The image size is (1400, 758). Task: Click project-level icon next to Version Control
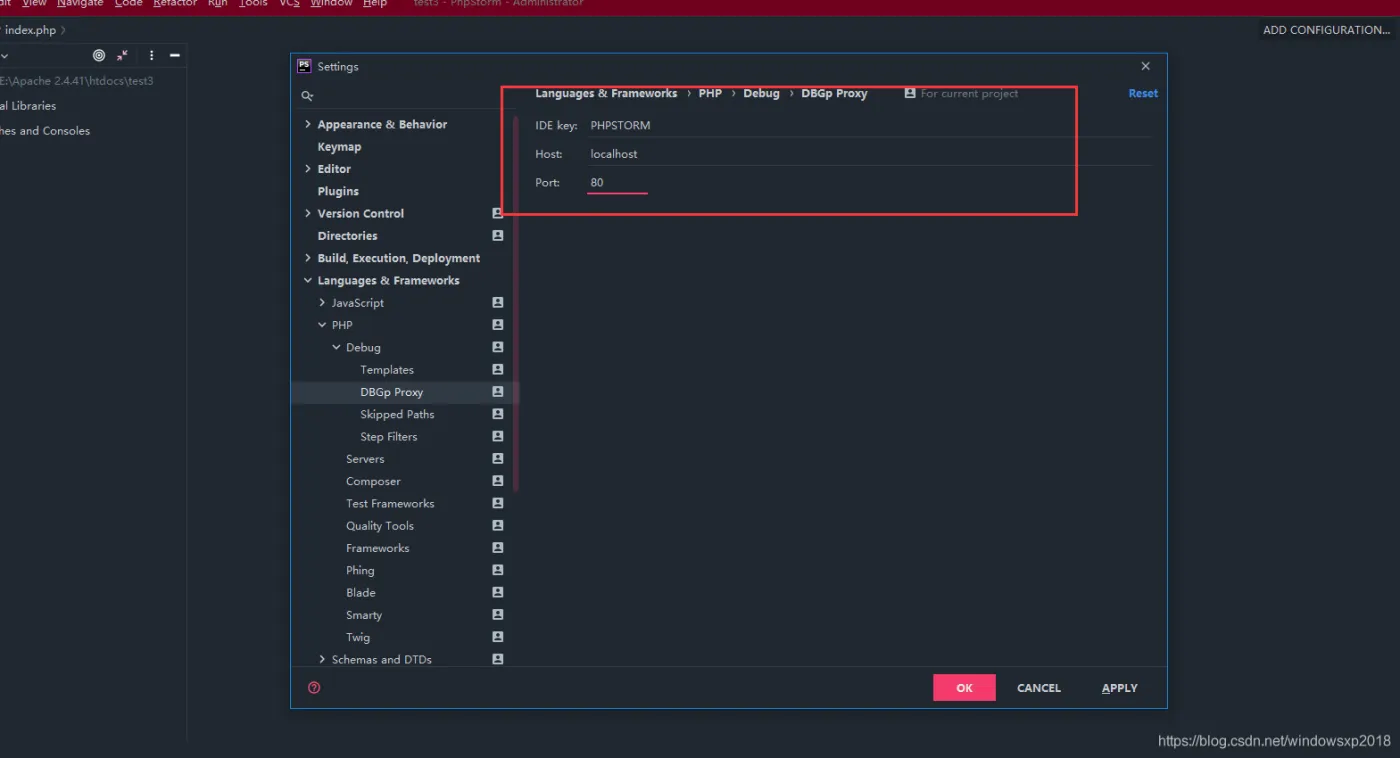tap(498, 213)
